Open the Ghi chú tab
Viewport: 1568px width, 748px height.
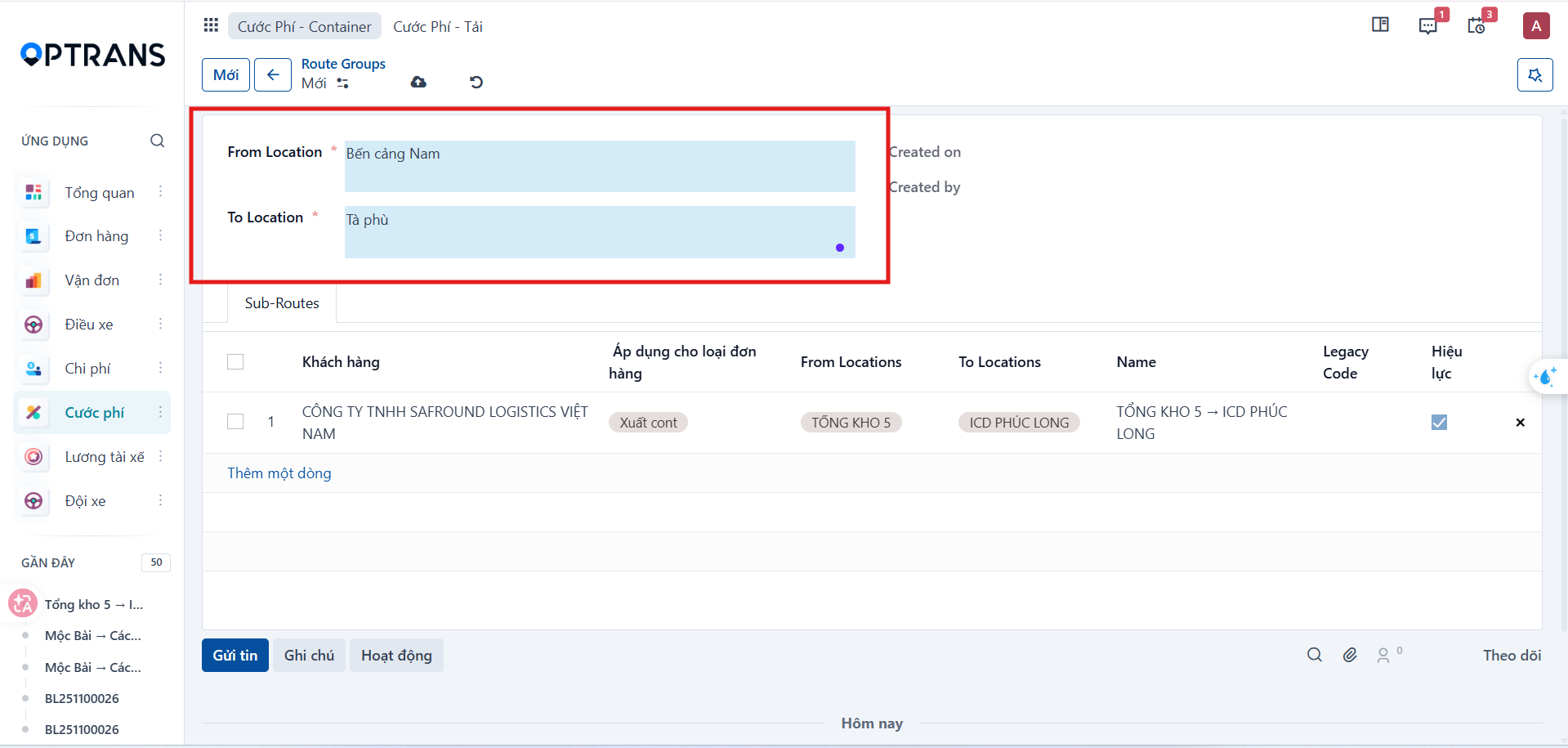(309, 656)
